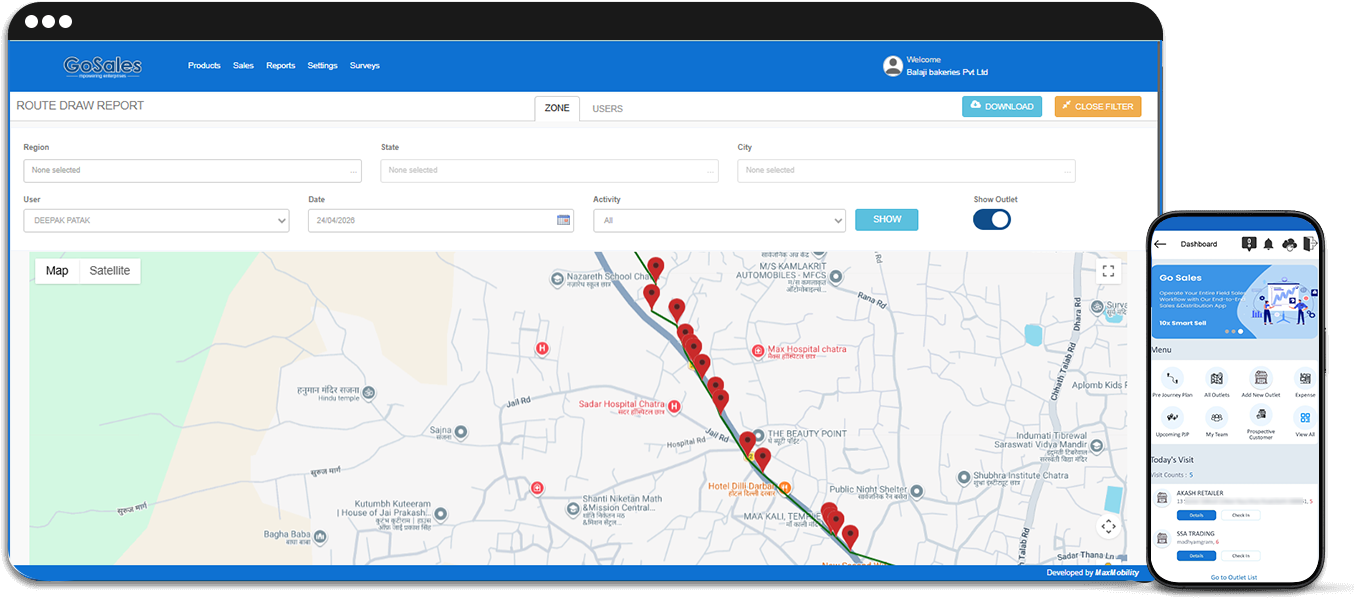Viewport: 1354px width, 599px height.
Task: Tap All Outlets icon on phone
Action: (x=1216, y=379)
